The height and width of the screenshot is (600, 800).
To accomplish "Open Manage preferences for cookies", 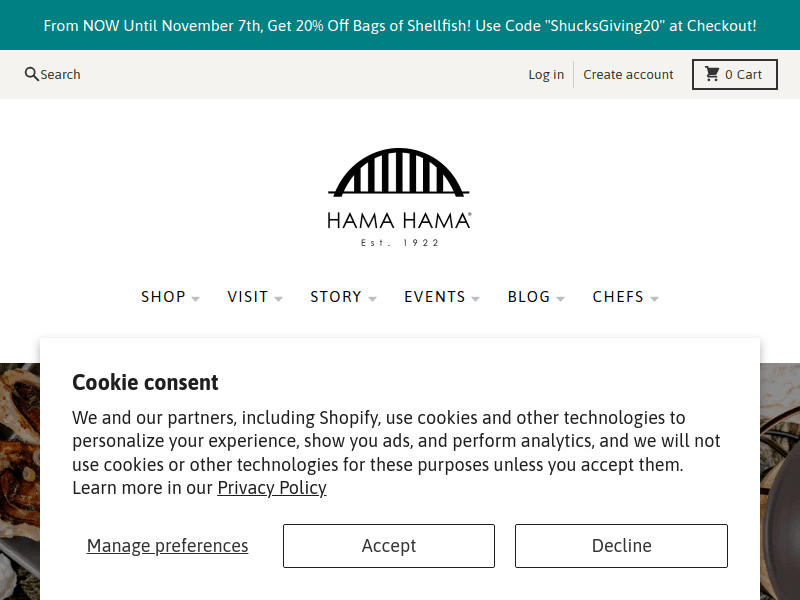I will click(x=167, y=546).
